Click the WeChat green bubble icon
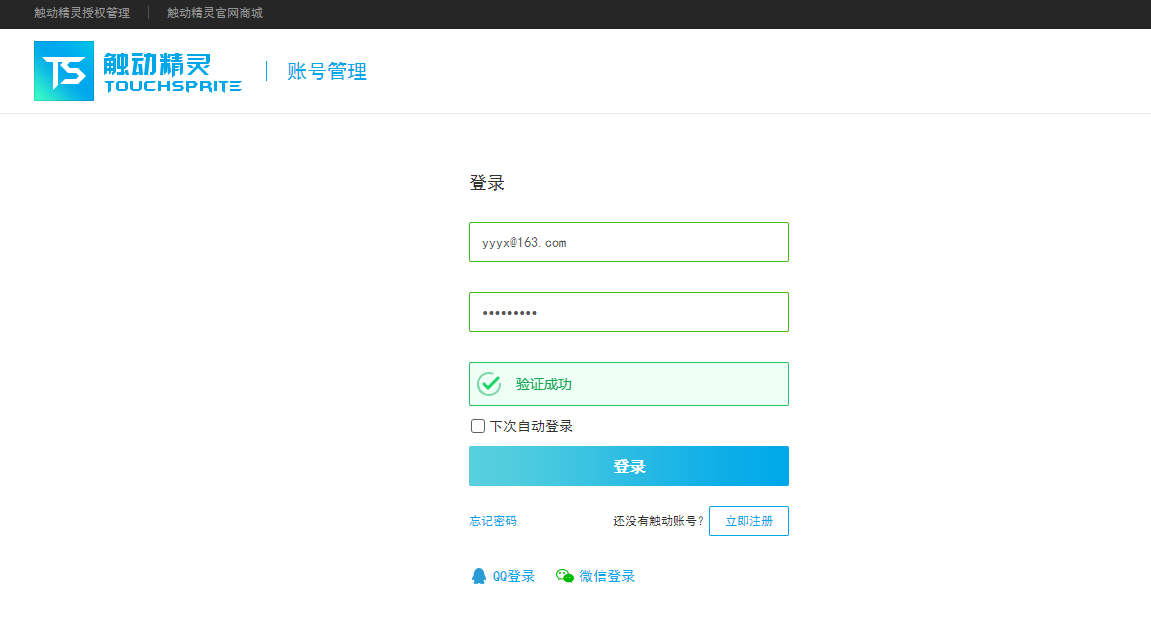 (565, 576)
